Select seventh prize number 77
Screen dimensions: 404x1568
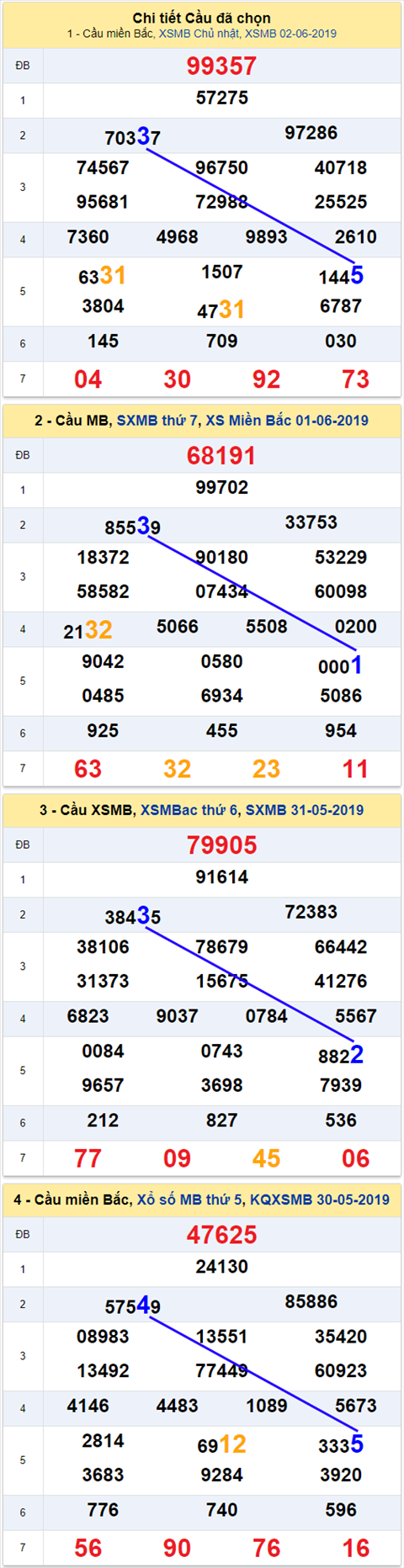88,1158
